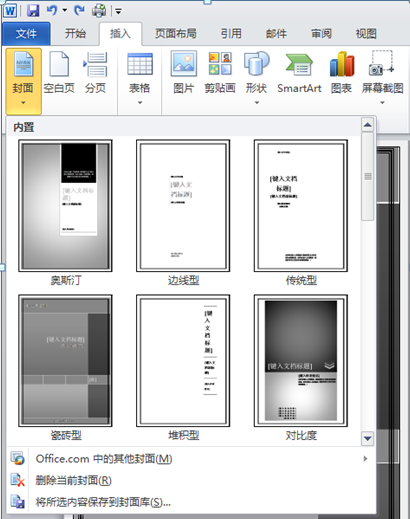Open the 引用 tab
Image resolution: width=410 pixels, height=519 pixels.
[x=231, y=34]
